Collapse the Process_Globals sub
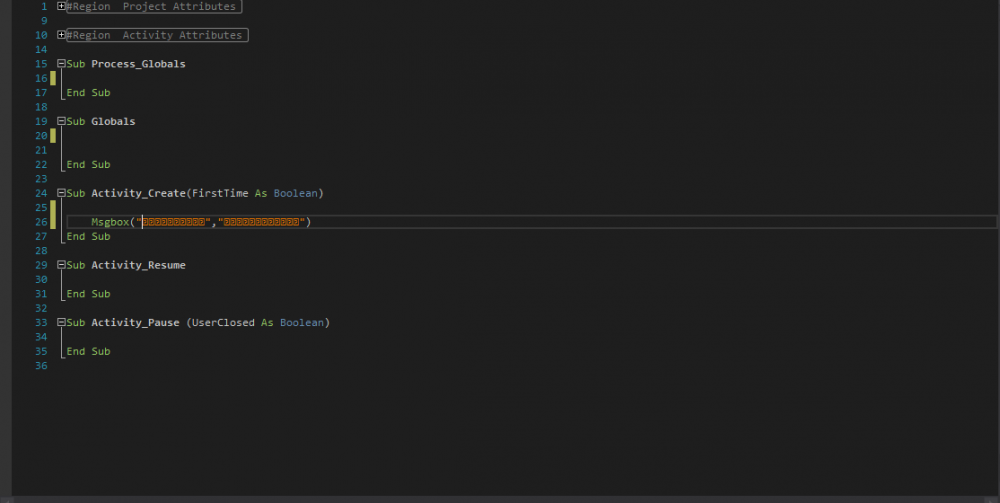1000x503 pixels. click(62, 64)
